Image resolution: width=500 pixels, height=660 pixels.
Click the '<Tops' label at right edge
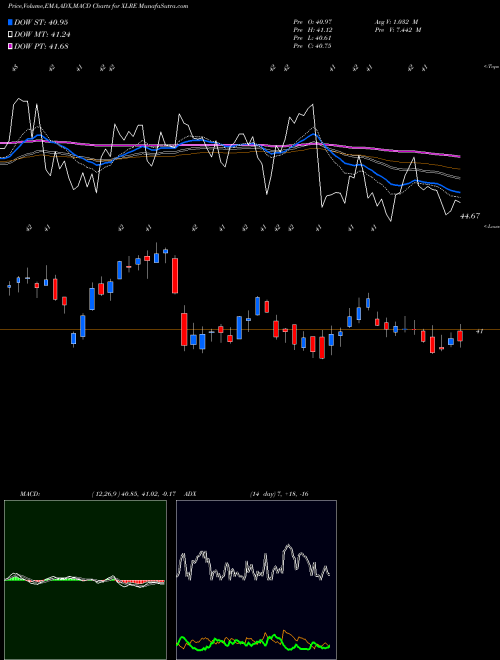(491, 67)
